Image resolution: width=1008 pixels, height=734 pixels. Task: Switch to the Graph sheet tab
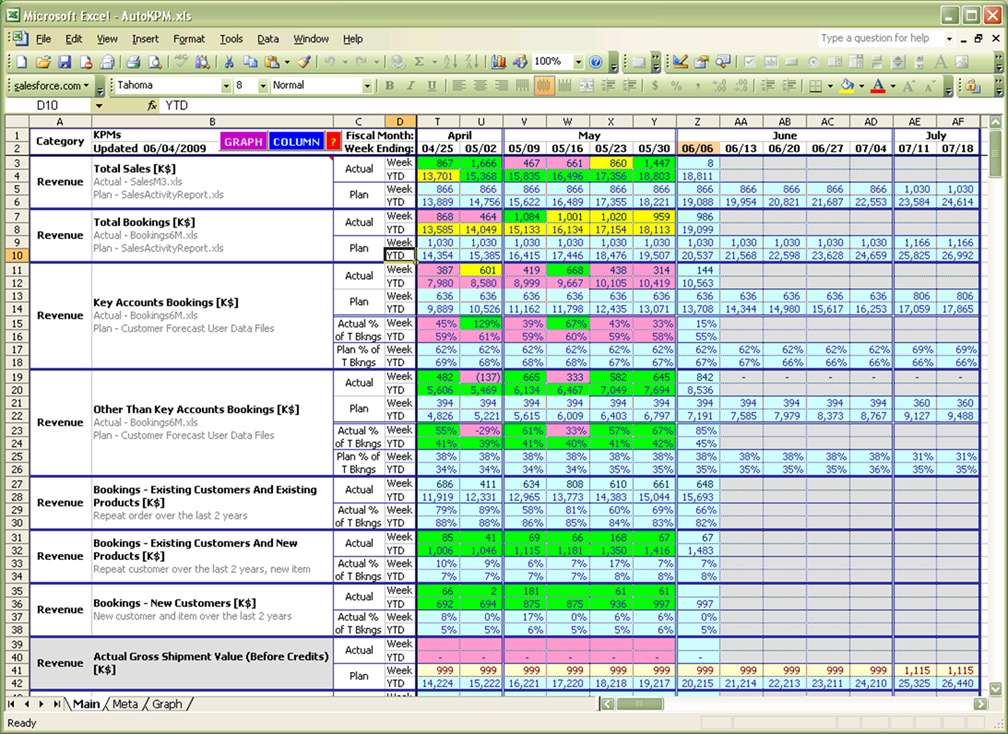tap(167, 704)
